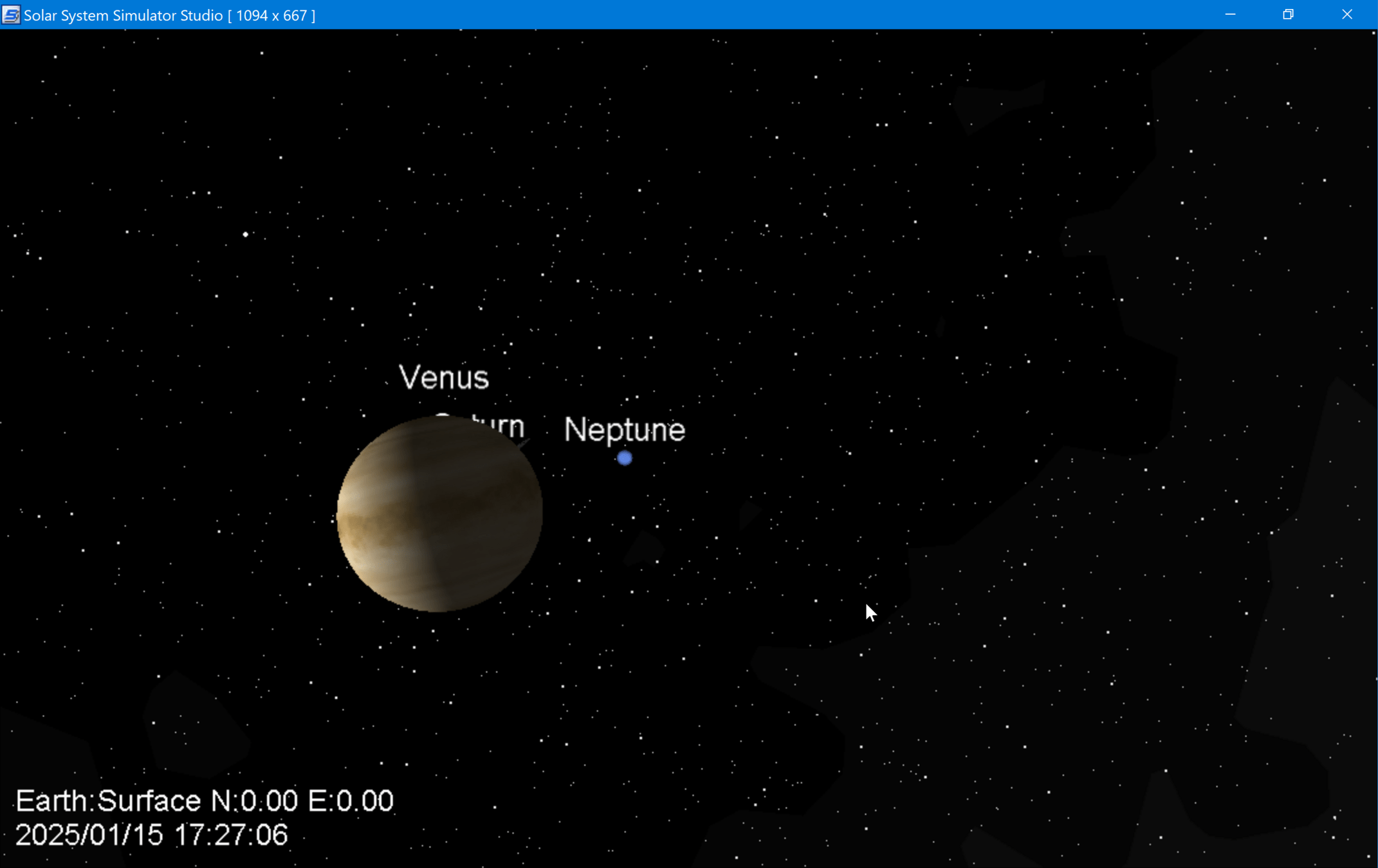Click the Solar System Simulator app icon
Image resolution: width=1378 pixels, height=868 pixels.
click(x=11, y=15)
